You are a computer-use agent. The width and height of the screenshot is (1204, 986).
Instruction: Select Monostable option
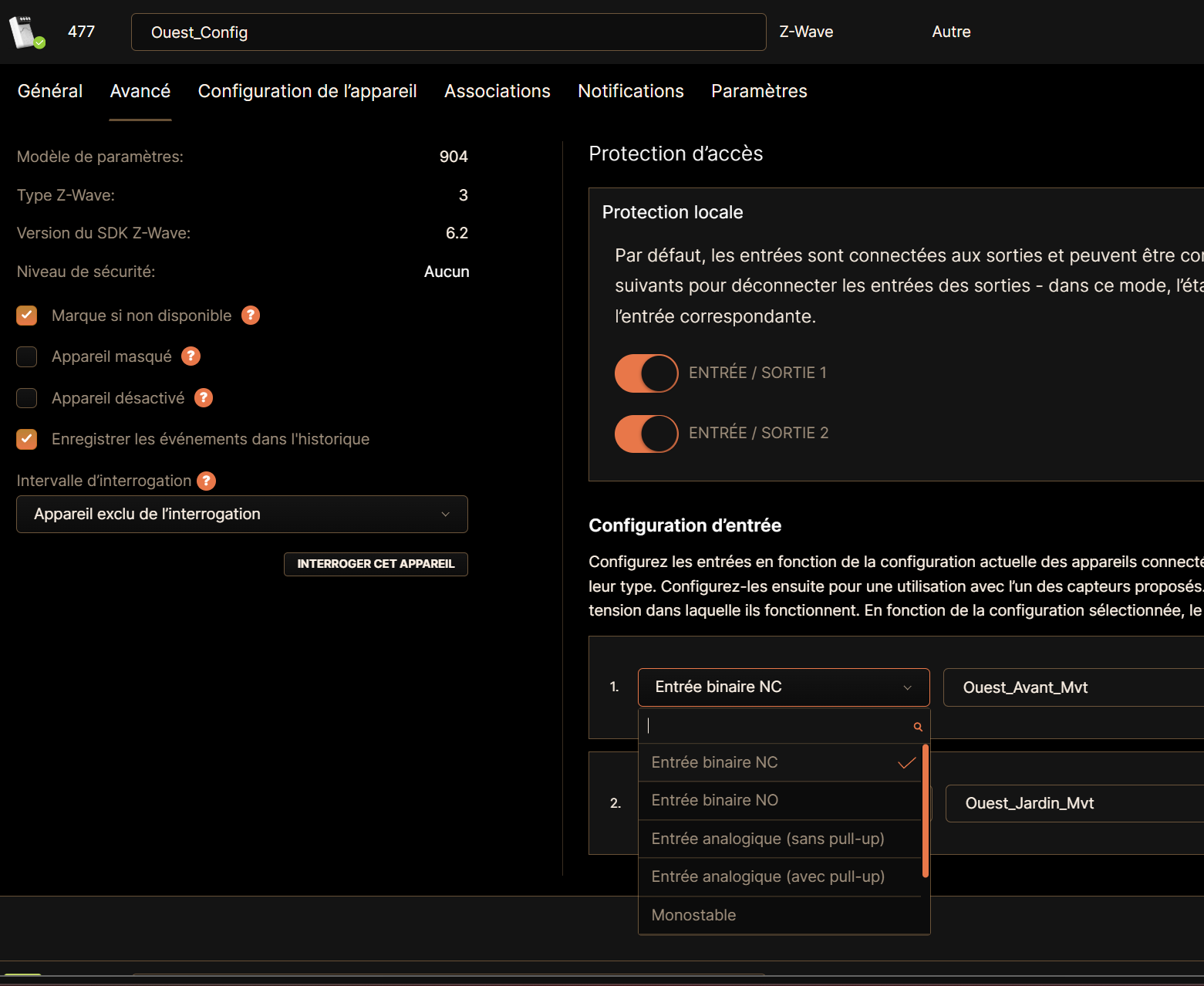(781, 915)
